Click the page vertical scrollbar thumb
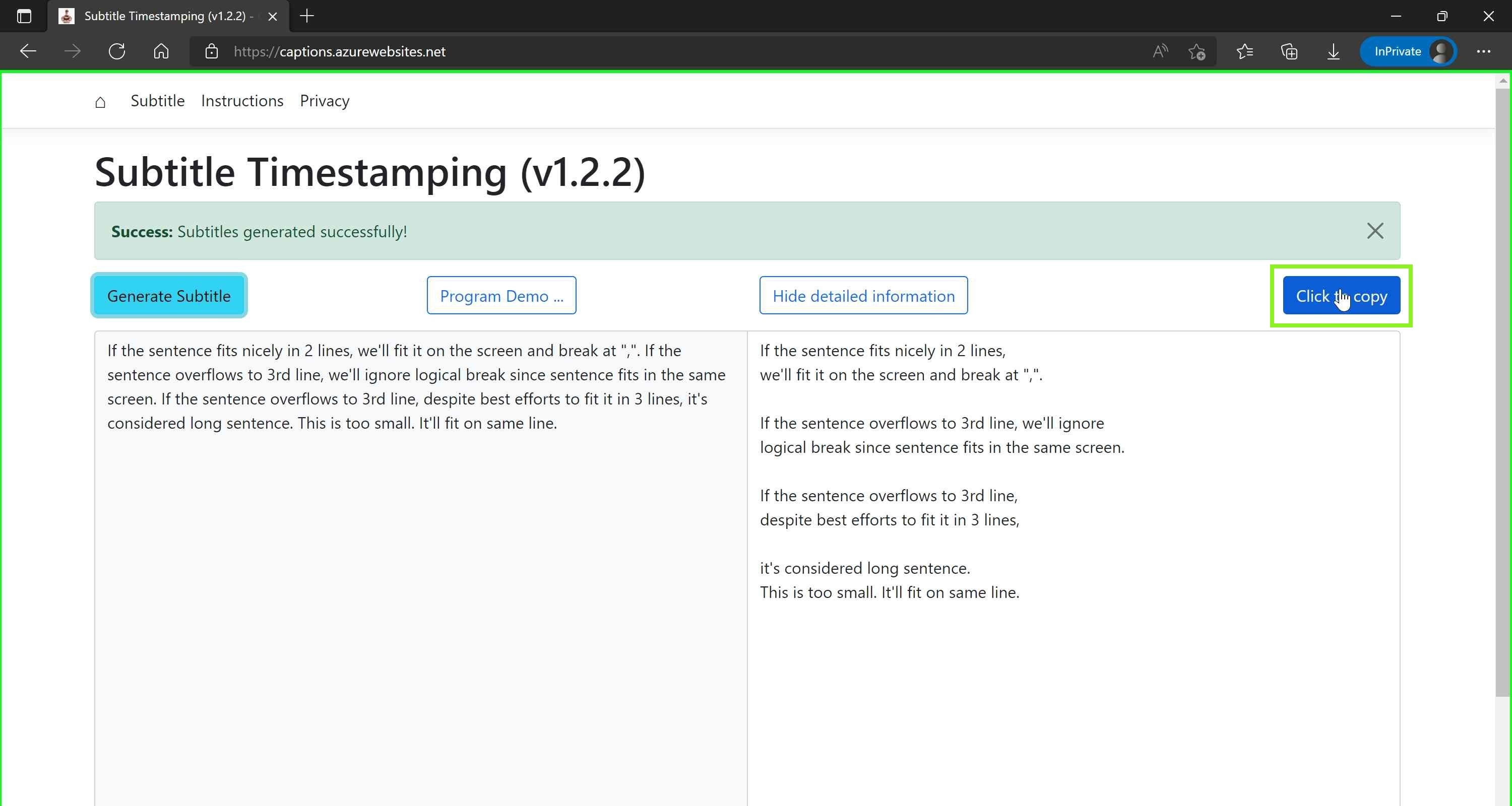Viewport: 1512px width, 806px height. pyautogui.click(x=1502, y=392)
